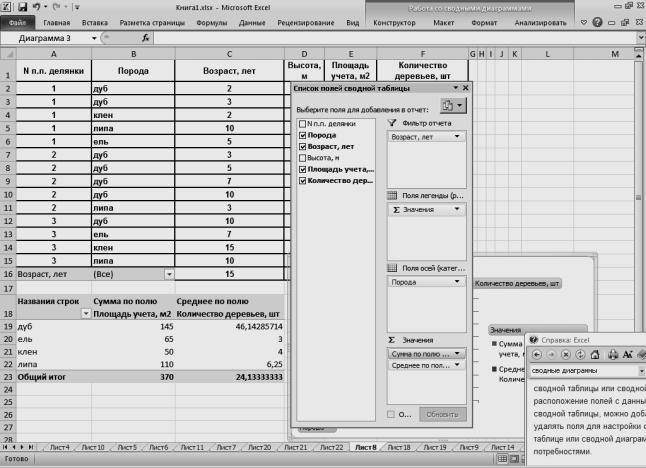Open the Формулы ribbon tab
This screenshot has height=468, width=646.
pos(212,23)
